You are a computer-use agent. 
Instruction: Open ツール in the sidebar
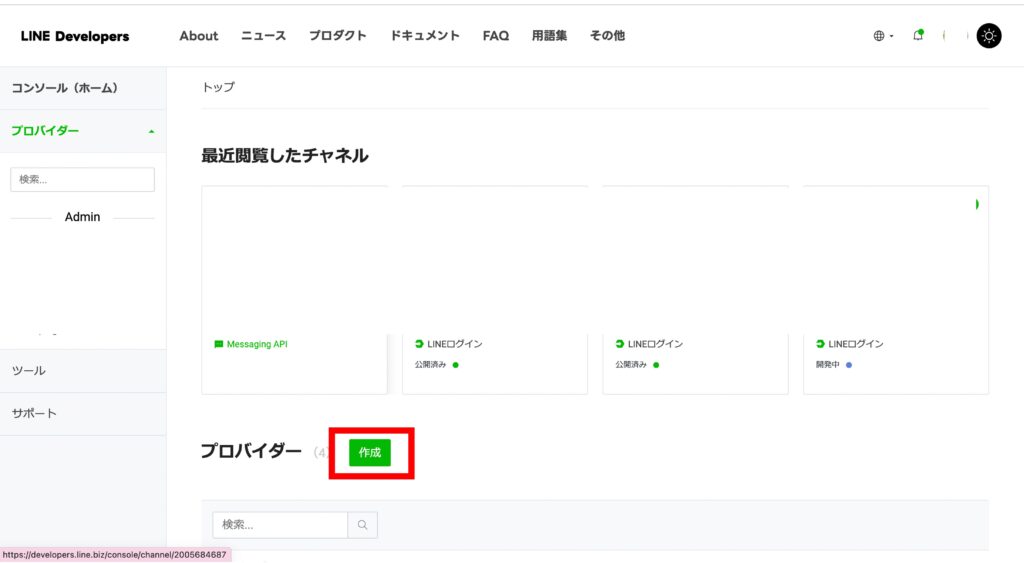pos(83,371)
